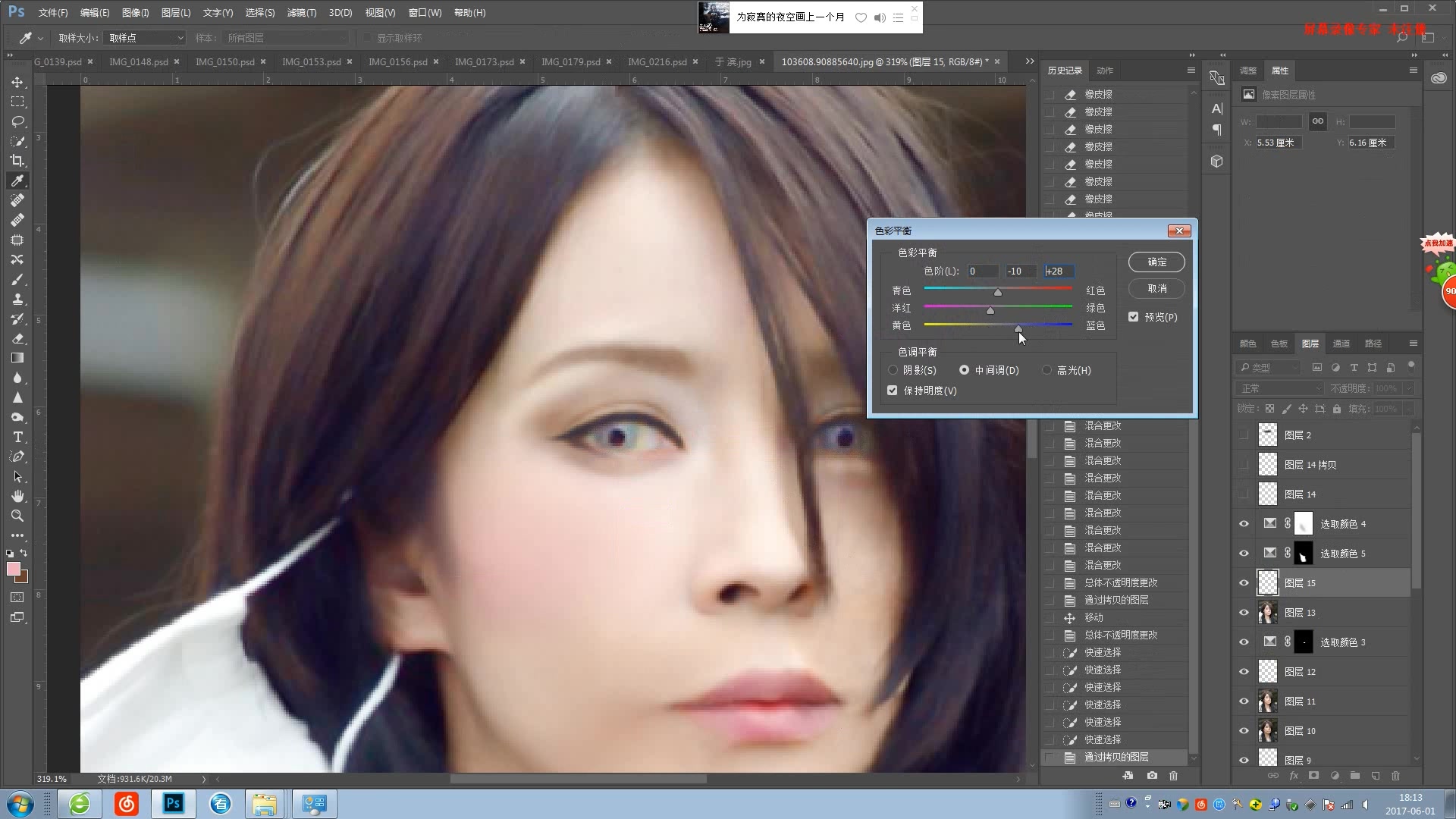This screenshot has width=1456, height=819.
Task: Select the Midtones radio button
Action: coord(964,370)
